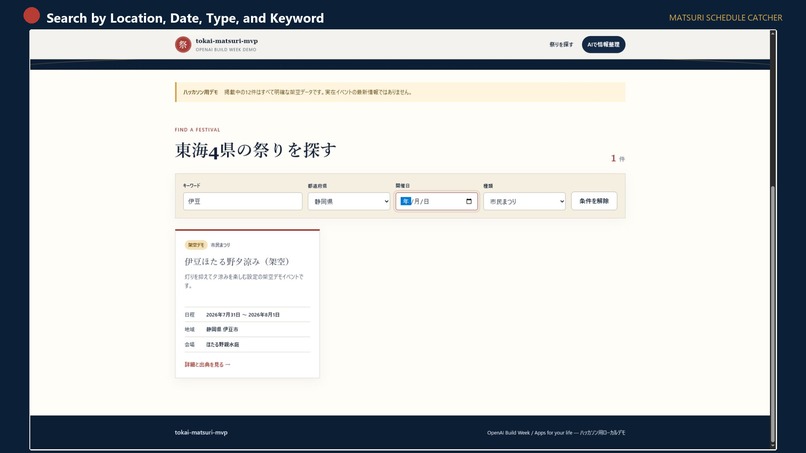Viewport: 806px width, 453px height.
Task: Open the calendar picker icon in date field
Action: (x=469, y=202)
